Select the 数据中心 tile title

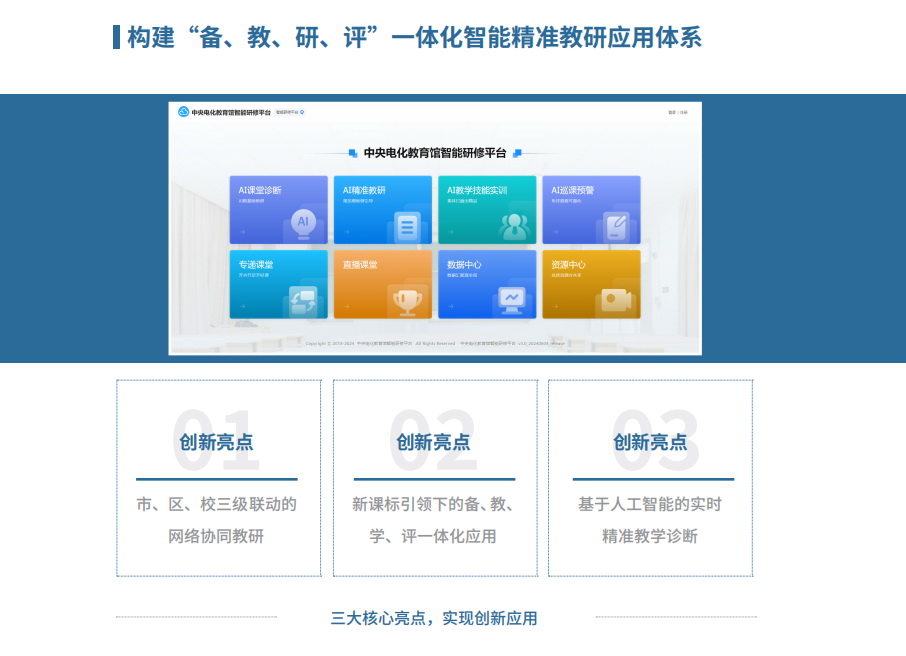point(464,265)
